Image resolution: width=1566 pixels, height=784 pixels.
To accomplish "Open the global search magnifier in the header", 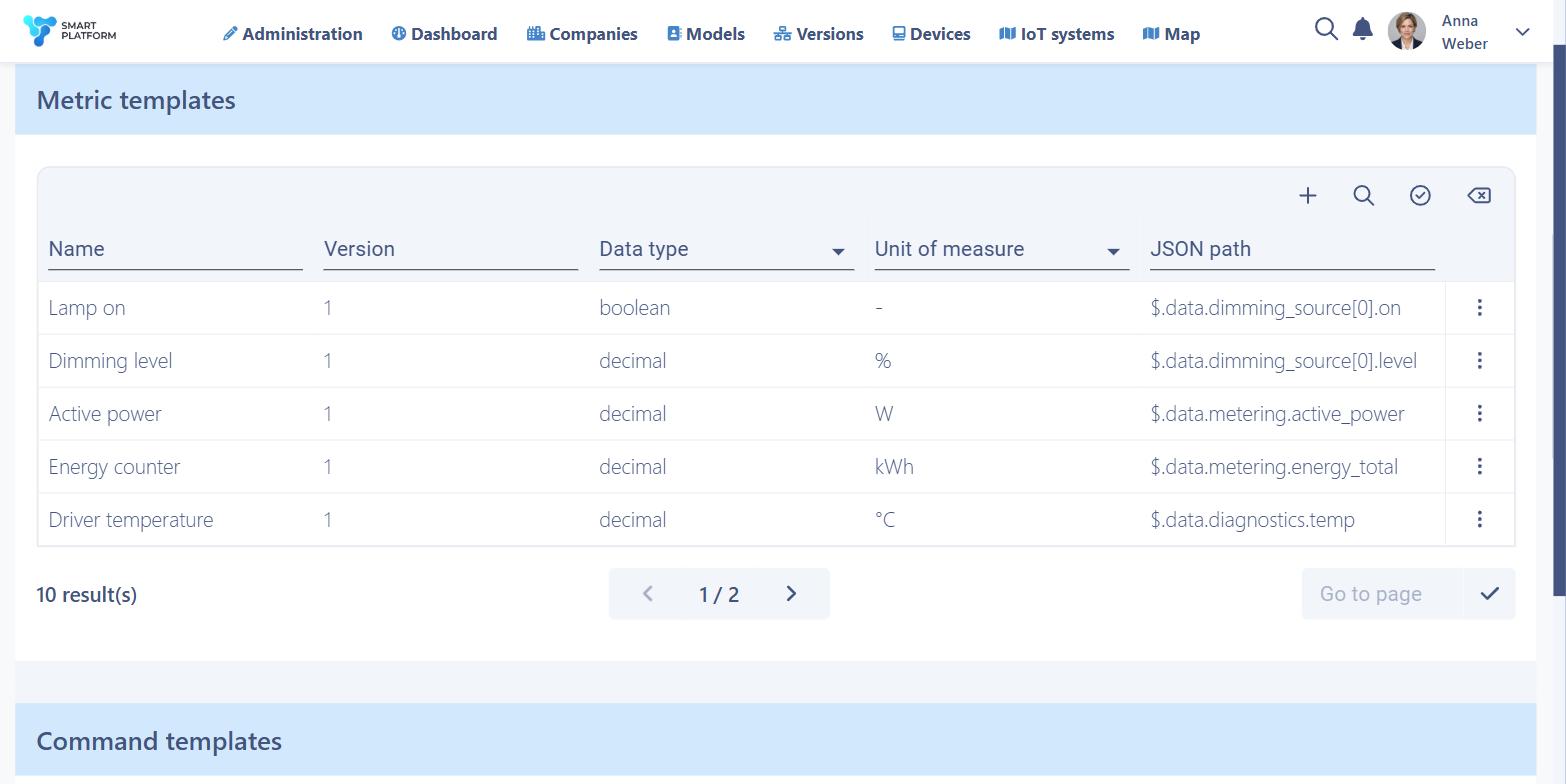I will pyautogui.click(x=1326, y=29).
